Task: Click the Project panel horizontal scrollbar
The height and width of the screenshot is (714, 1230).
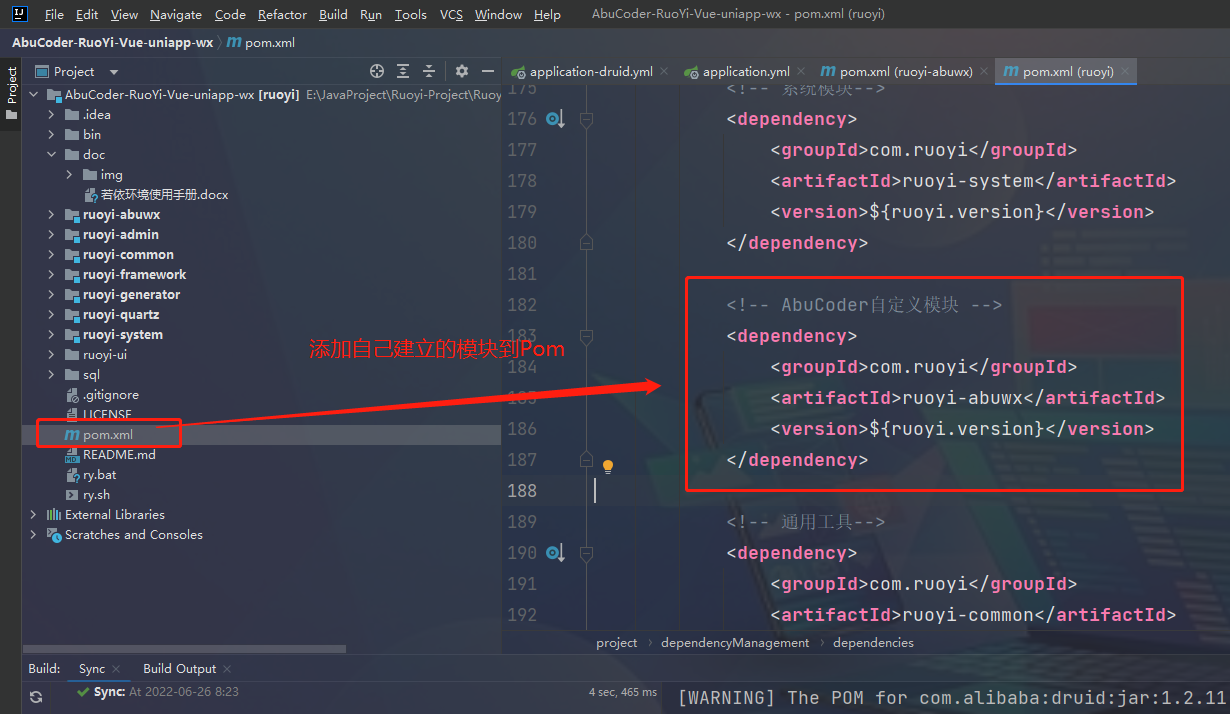Action: 184,649
